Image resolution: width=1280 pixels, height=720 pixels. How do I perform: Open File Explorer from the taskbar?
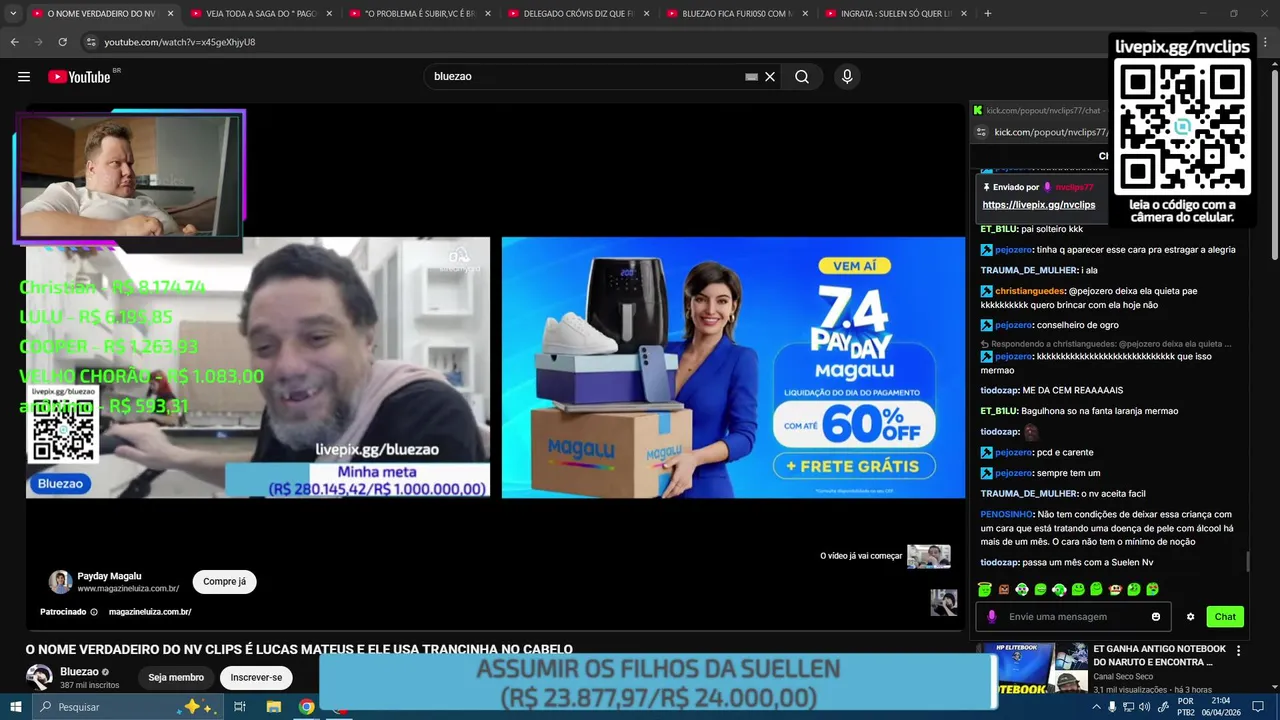tap(273, 707)
